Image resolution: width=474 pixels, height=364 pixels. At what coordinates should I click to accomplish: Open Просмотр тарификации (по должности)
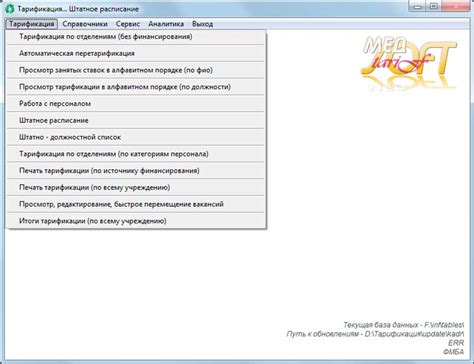136,87
